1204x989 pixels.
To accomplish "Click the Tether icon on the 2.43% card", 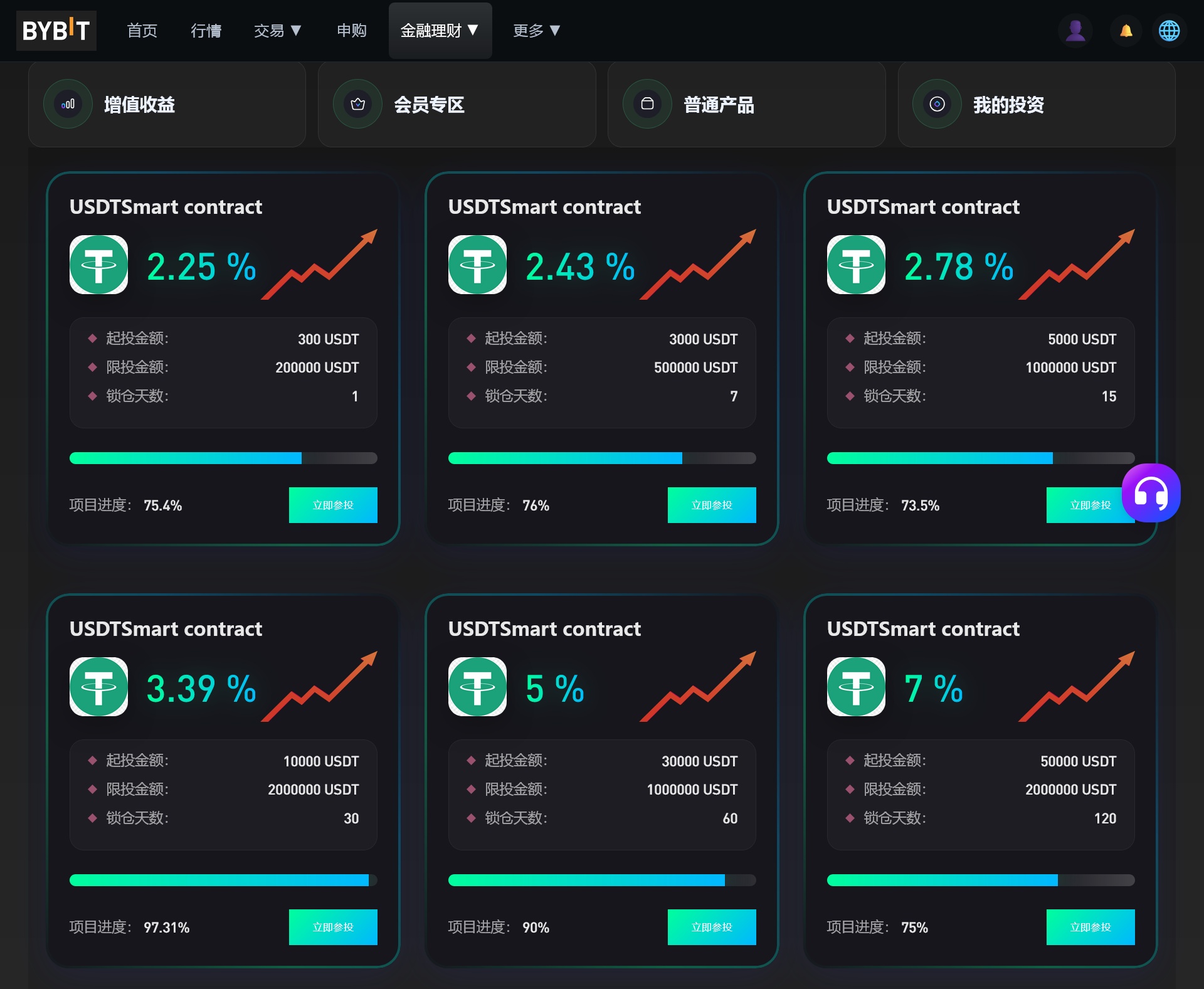I will [477, 265].
